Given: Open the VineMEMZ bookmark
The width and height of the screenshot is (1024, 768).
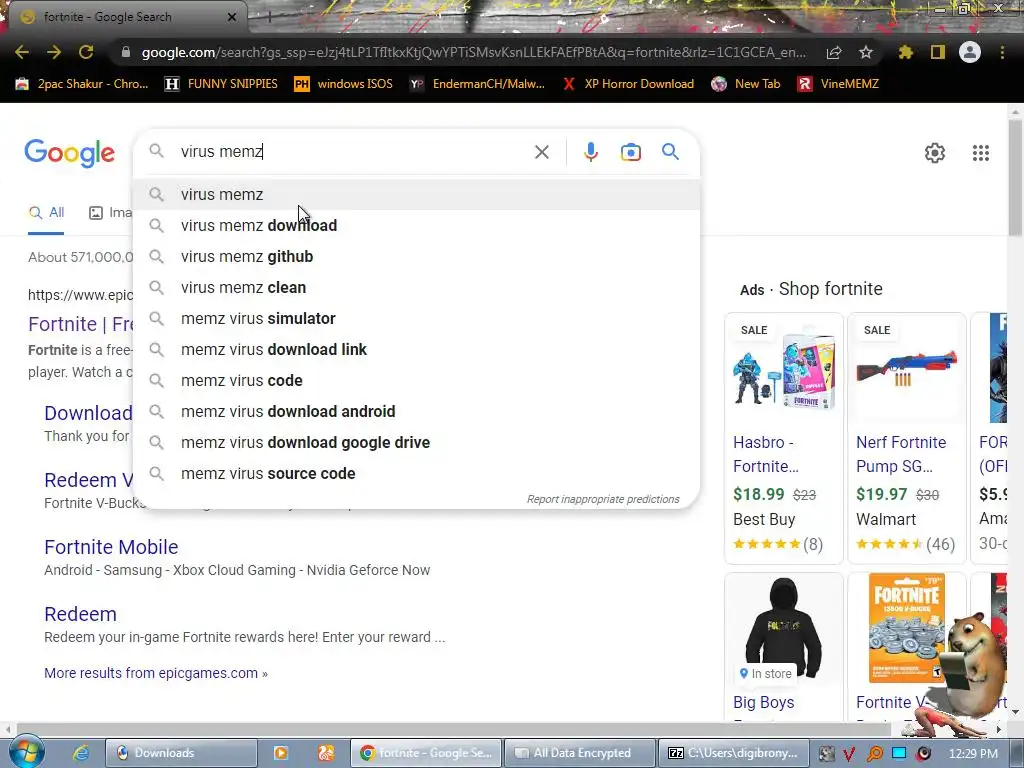Looking at the screenshot, I should pos(839,84).
